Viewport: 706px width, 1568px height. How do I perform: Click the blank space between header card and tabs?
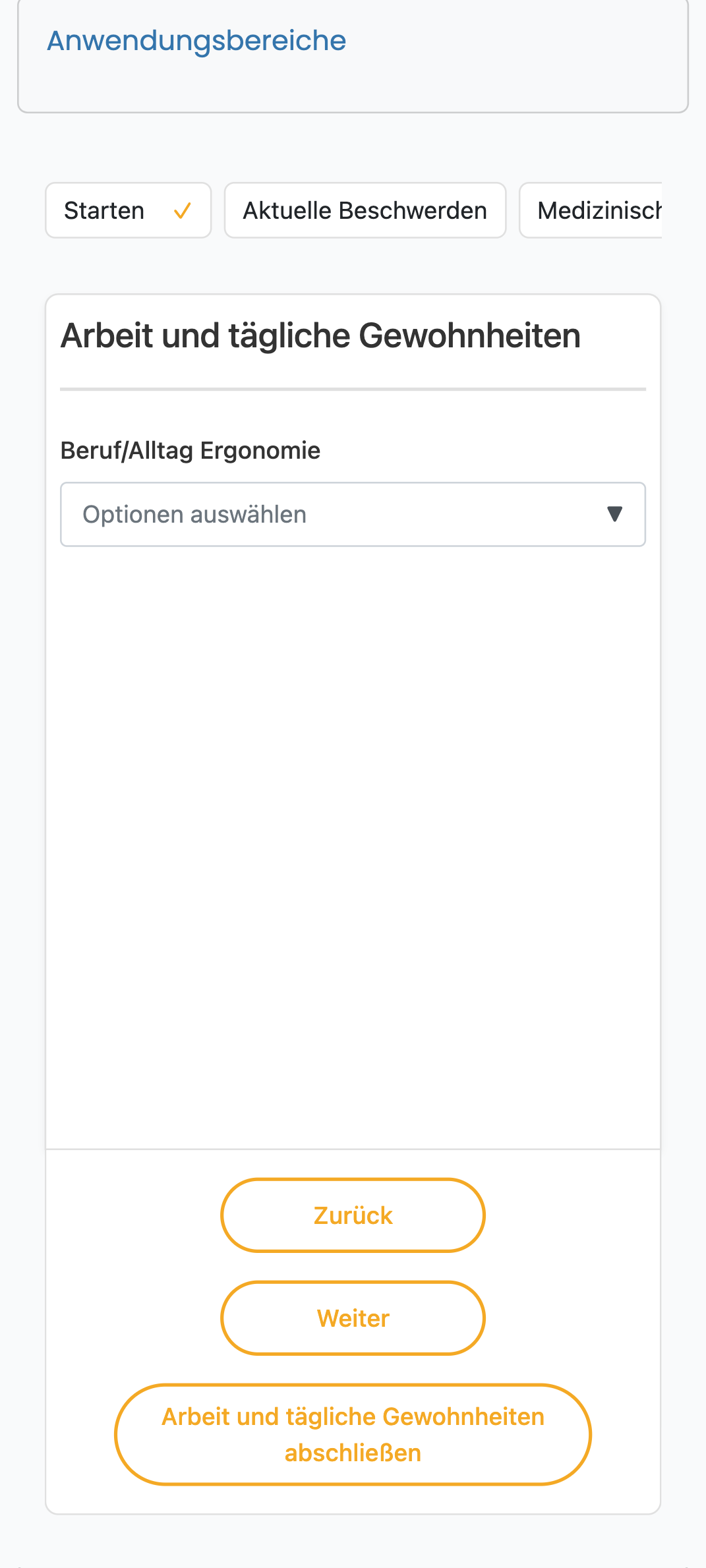coord(353,148)
